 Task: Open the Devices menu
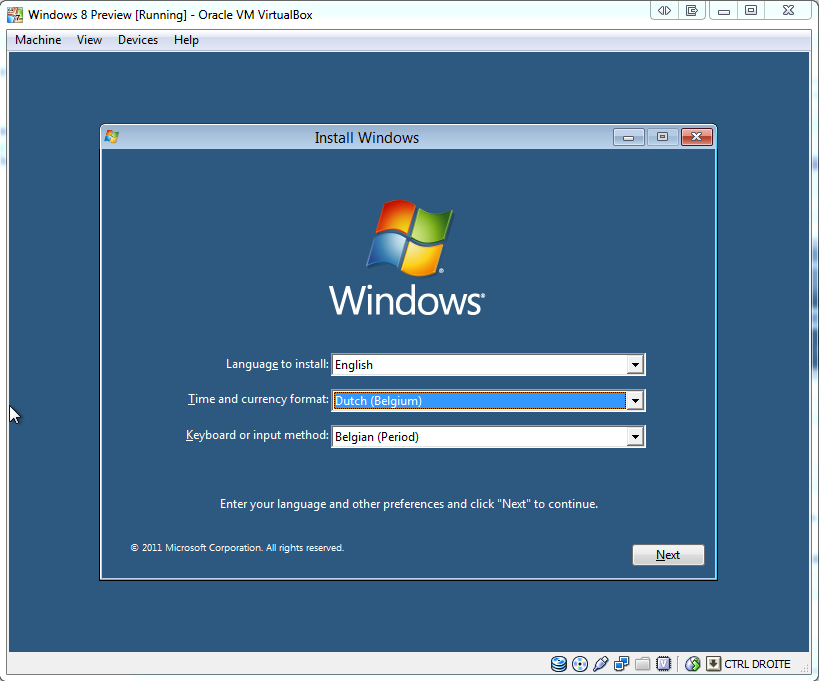(x=138, y=40)
